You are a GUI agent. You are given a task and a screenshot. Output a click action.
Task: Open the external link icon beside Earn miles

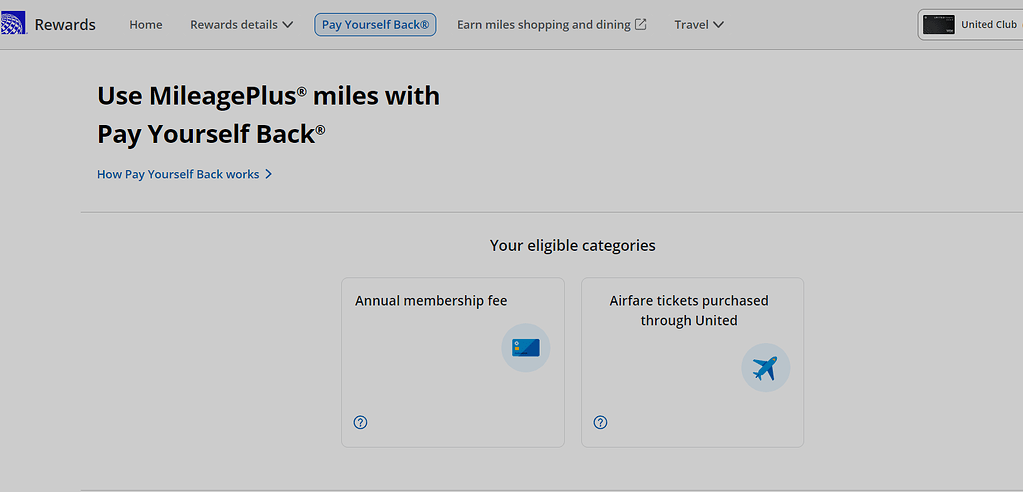641,25
